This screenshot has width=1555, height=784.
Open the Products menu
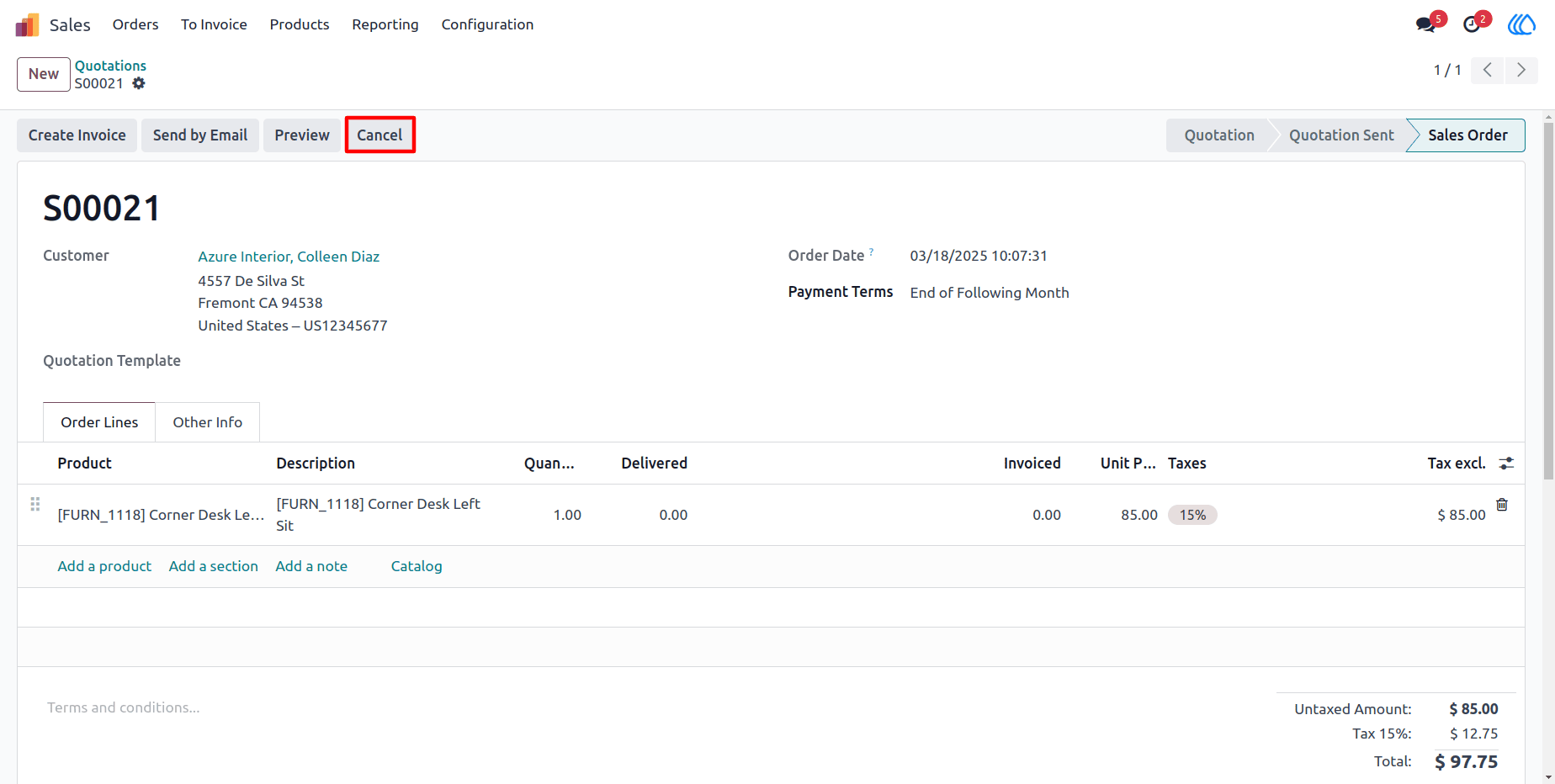300,24
